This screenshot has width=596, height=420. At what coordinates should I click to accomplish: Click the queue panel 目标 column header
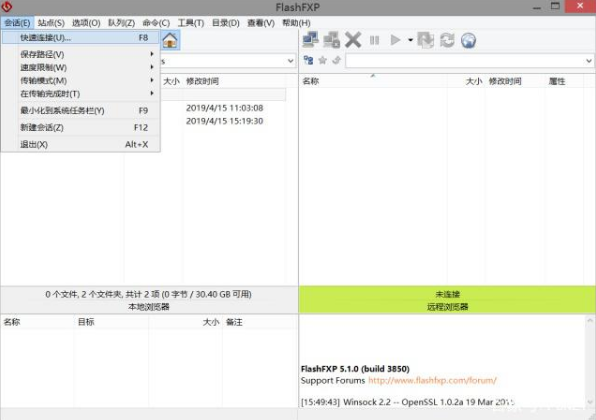pyautogui.click(x=111, y=322)
